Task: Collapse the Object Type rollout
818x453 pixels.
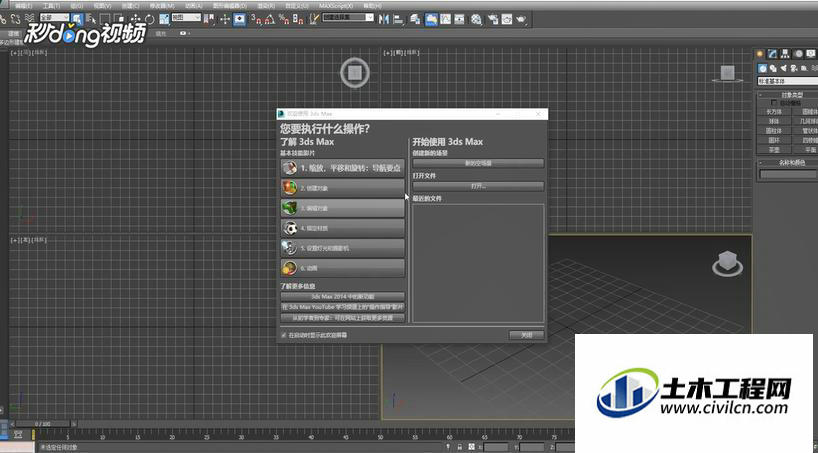Action: (x=788, y=95)
